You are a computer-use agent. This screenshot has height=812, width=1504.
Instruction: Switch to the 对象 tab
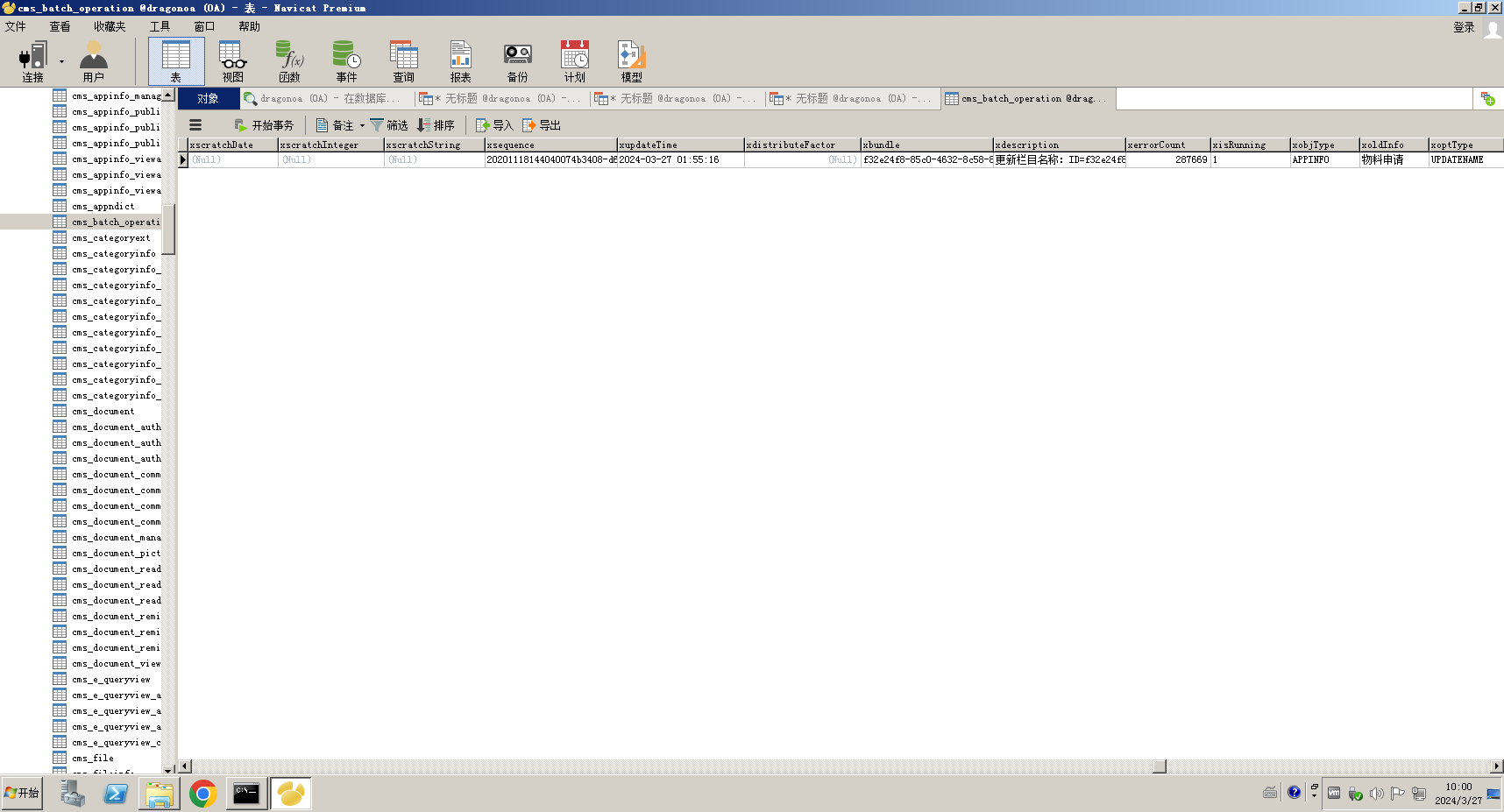(x=208, y=99)
